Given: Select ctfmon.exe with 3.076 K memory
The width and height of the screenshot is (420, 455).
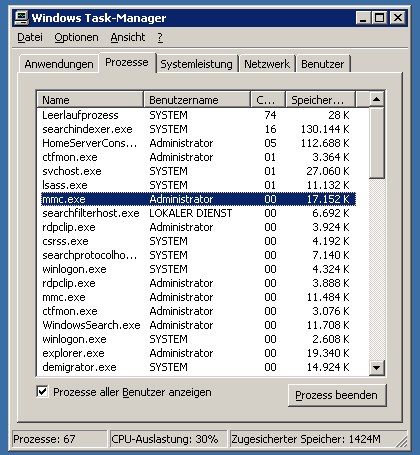Looking at the screenshot, I should point(198,311).
